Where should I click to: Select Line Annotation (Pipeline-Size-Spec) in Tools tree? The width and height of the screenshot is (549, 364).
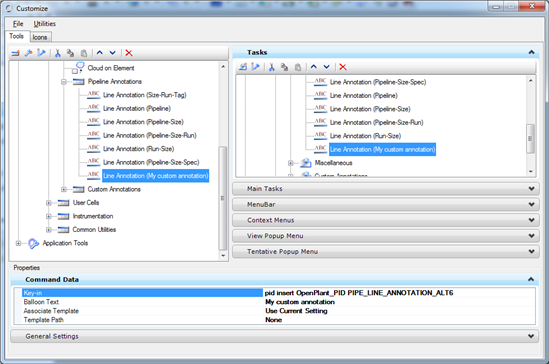pos(151,162)
